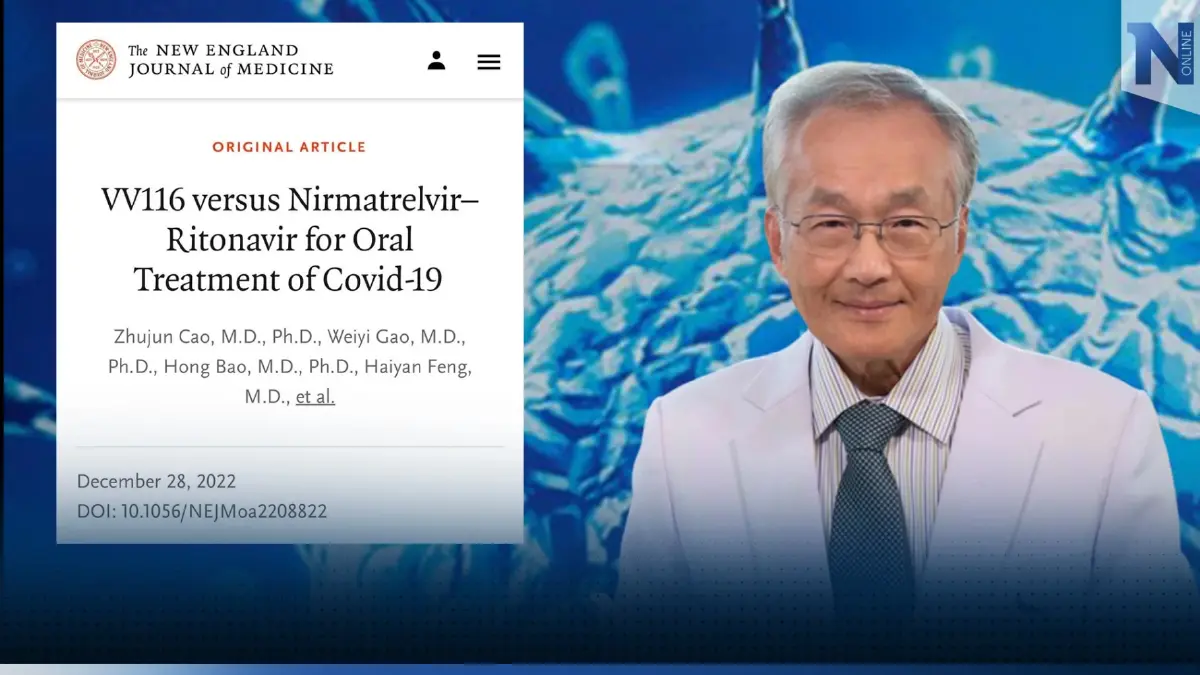Click author name Hong Bao
Screen dimensions: 1200x675
[x=200, y=367]
